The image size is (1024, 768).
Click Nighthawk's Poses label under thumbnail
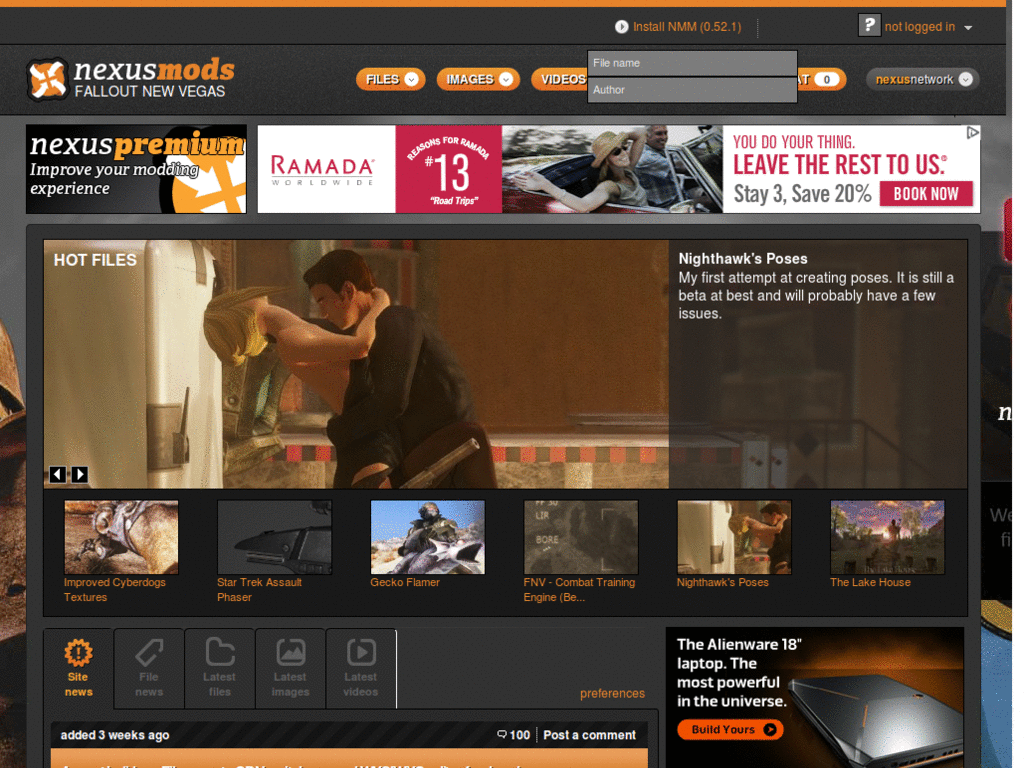(722, 582)
